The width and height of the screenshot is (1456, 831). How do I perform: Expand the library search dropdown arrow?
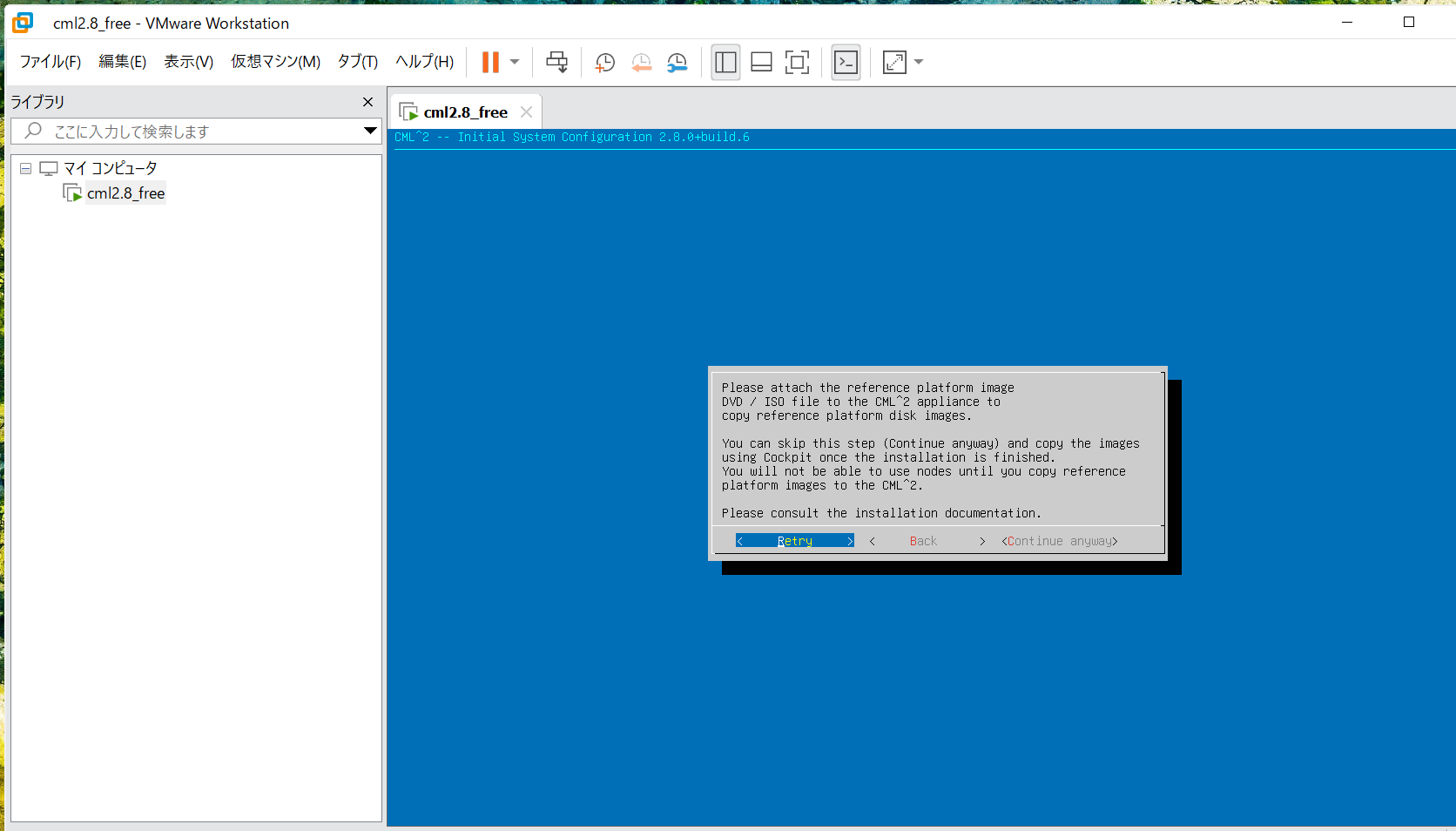370,131
